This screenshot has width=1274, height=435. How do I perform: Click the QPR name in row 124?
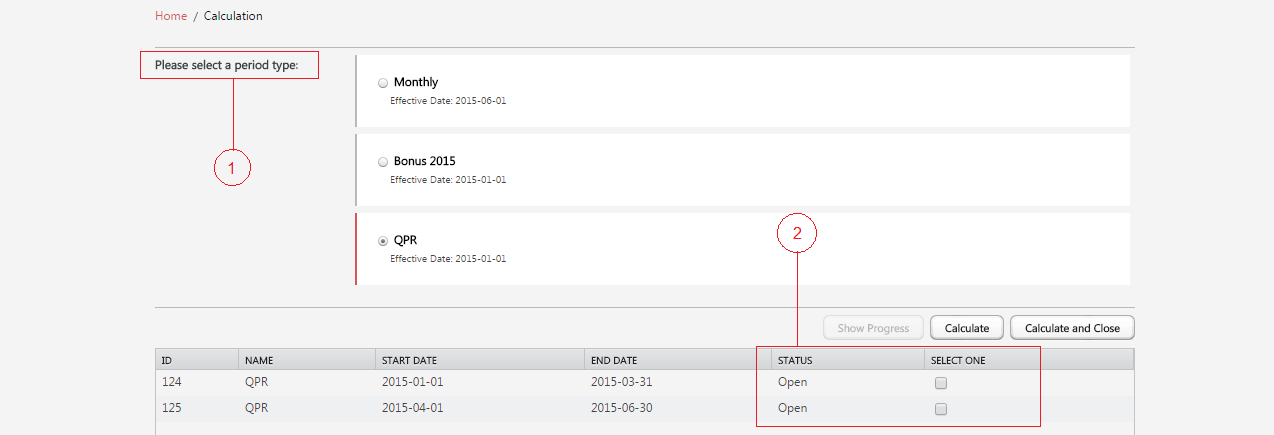(x=256, y=382)
